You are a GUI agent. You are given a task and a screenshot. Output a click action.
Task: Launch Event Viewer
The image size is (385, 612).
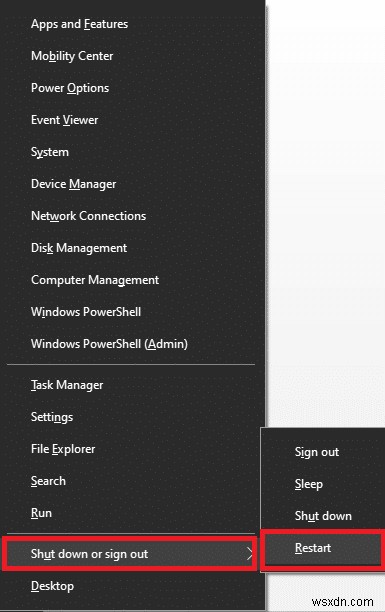[x=64, y=120]
